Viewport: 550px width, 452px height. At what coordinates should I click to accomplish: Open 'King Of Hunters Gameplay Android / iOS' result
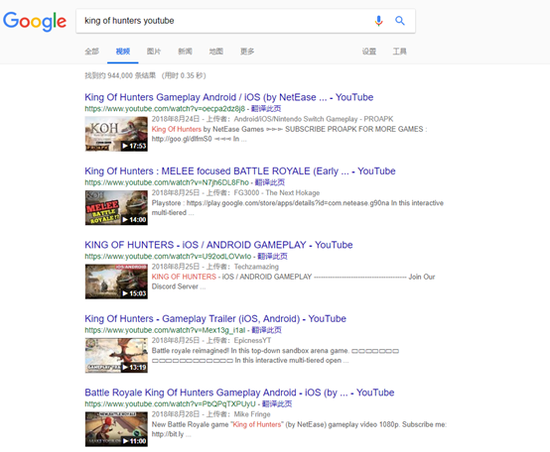pos(229,97)
